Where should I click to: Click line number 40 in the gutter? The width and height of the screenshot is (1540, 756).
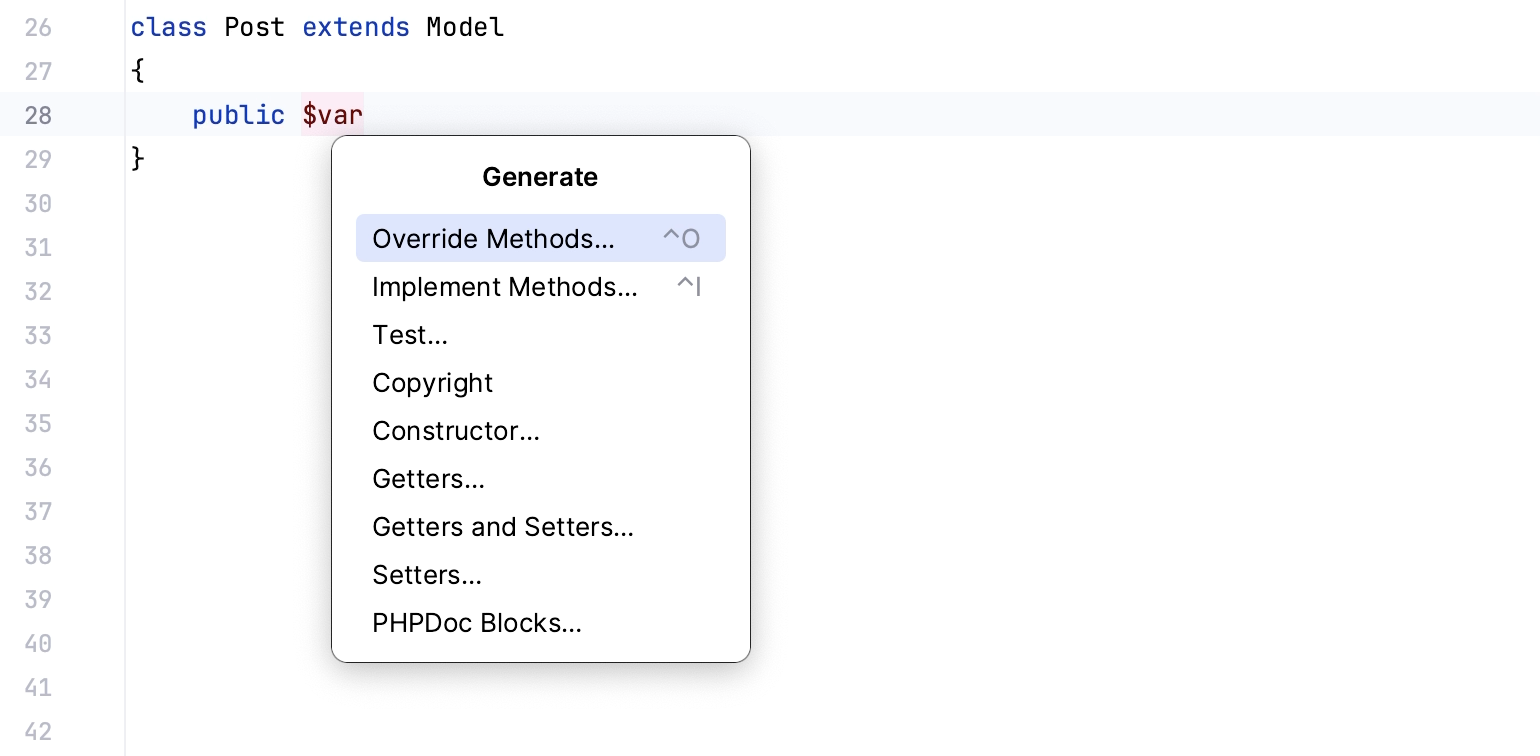pyautogui.click(x=38, y=643)
